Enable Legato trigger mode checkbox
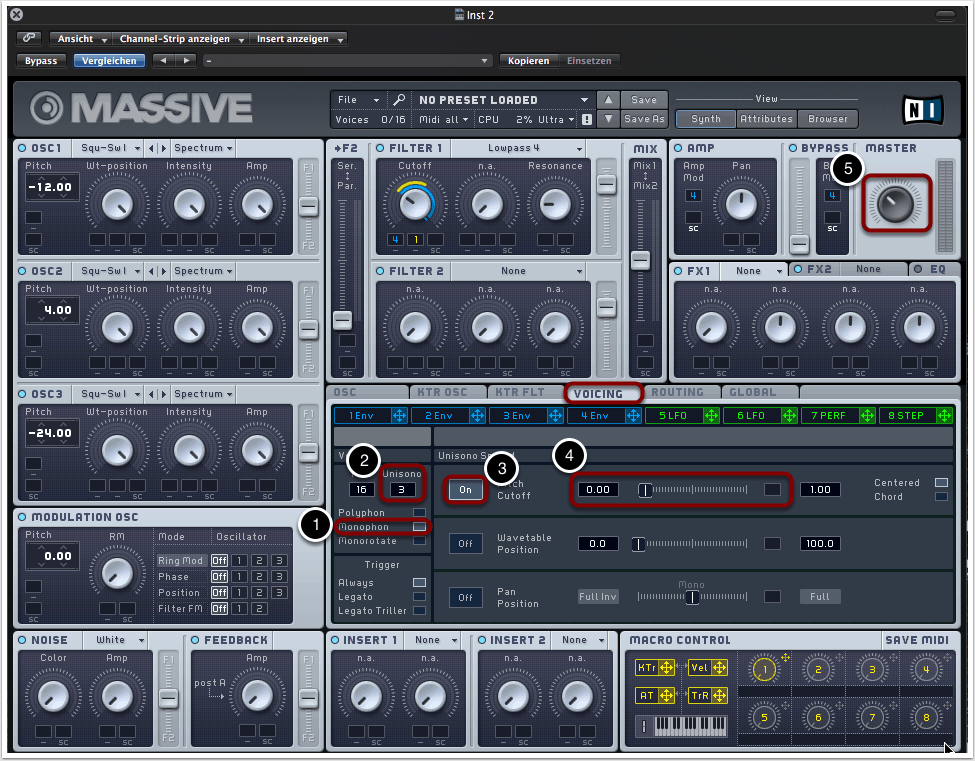The image size is (975, 761). [x=419, y=596]
